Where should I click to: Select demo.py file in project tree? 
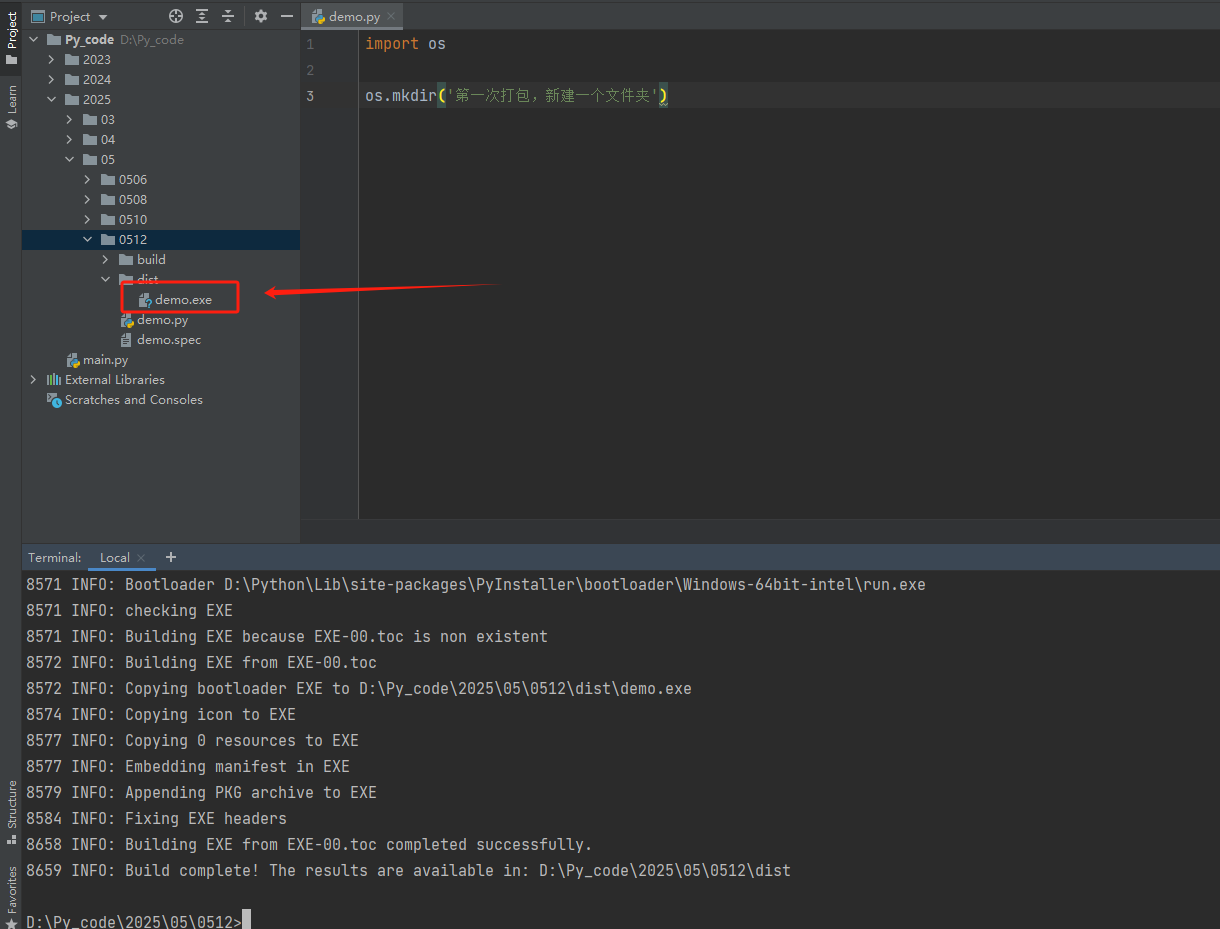(162, 320)
